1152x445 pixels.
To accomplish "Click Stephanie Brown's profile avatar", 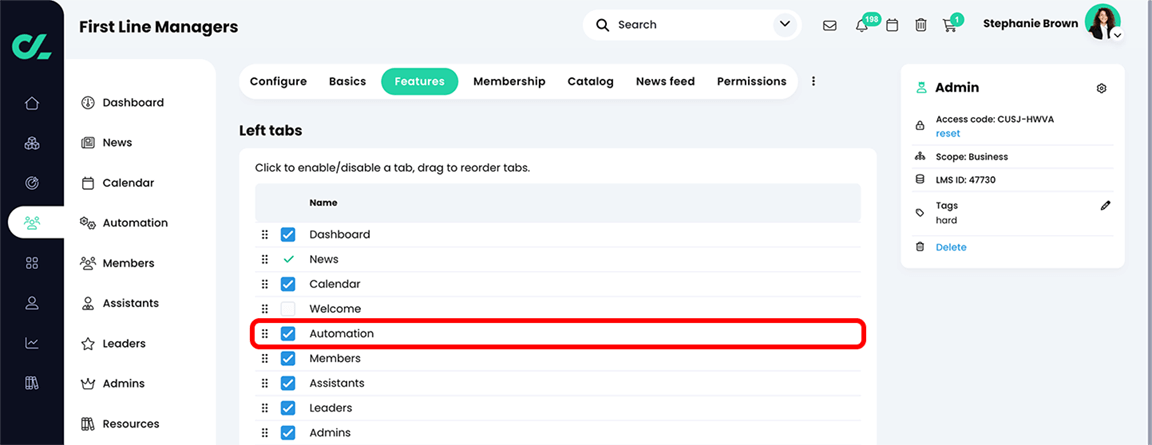I will [1102, 22].
